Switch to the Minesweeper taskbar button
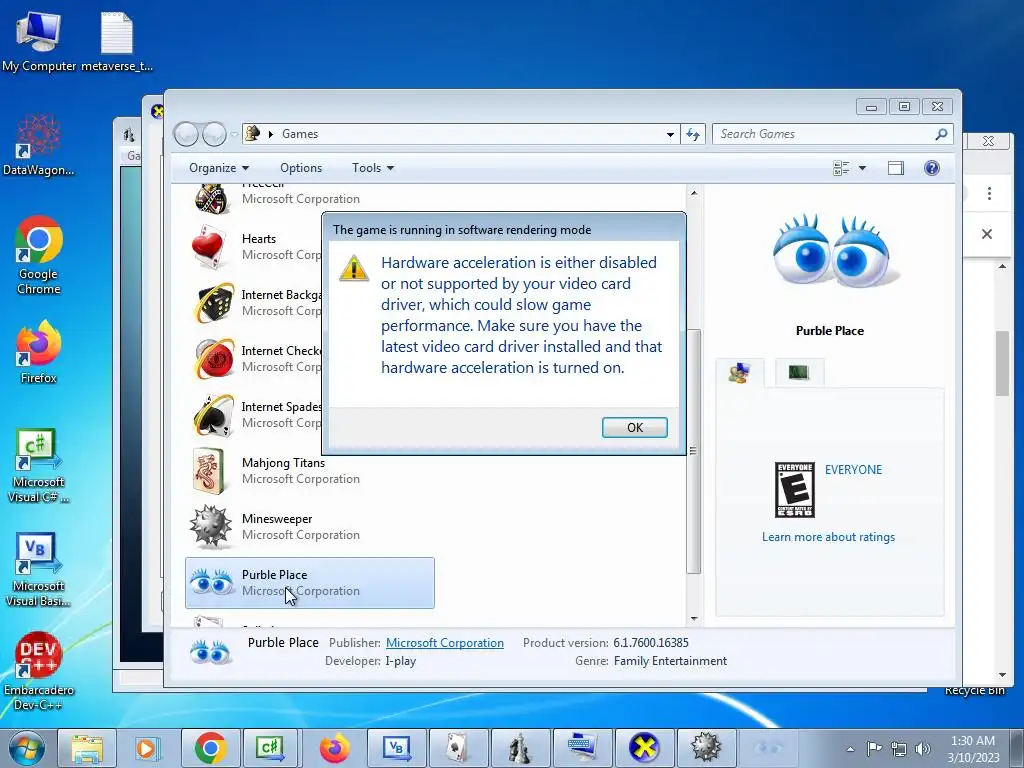Viewport: 1024px width, 768px height. pos(706,748)
